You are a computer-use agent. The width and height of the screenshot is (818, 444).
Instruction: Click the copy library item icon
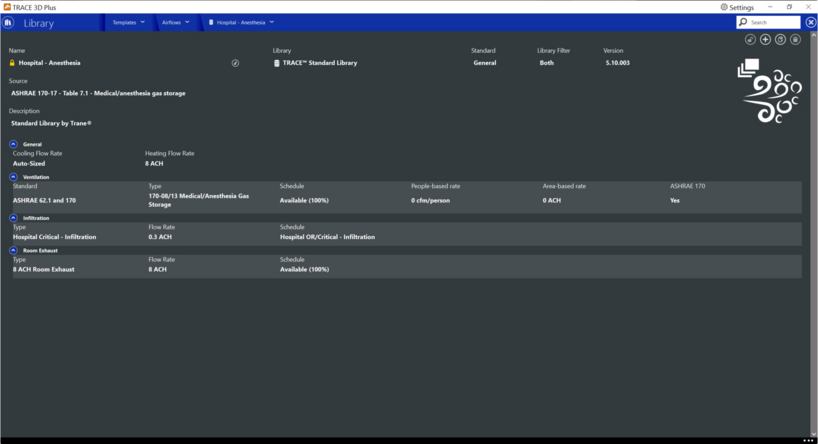pyautogui.click(x=780, y=40)
